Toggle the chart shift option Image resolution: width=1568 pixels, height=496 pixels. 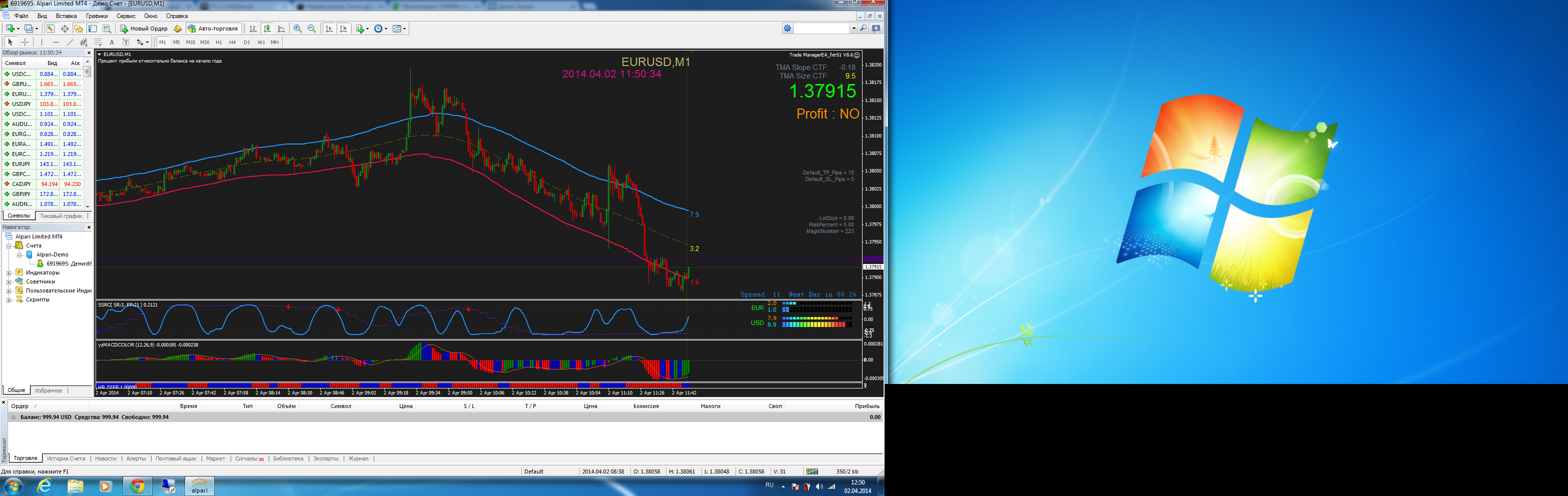tap(343, 28)
